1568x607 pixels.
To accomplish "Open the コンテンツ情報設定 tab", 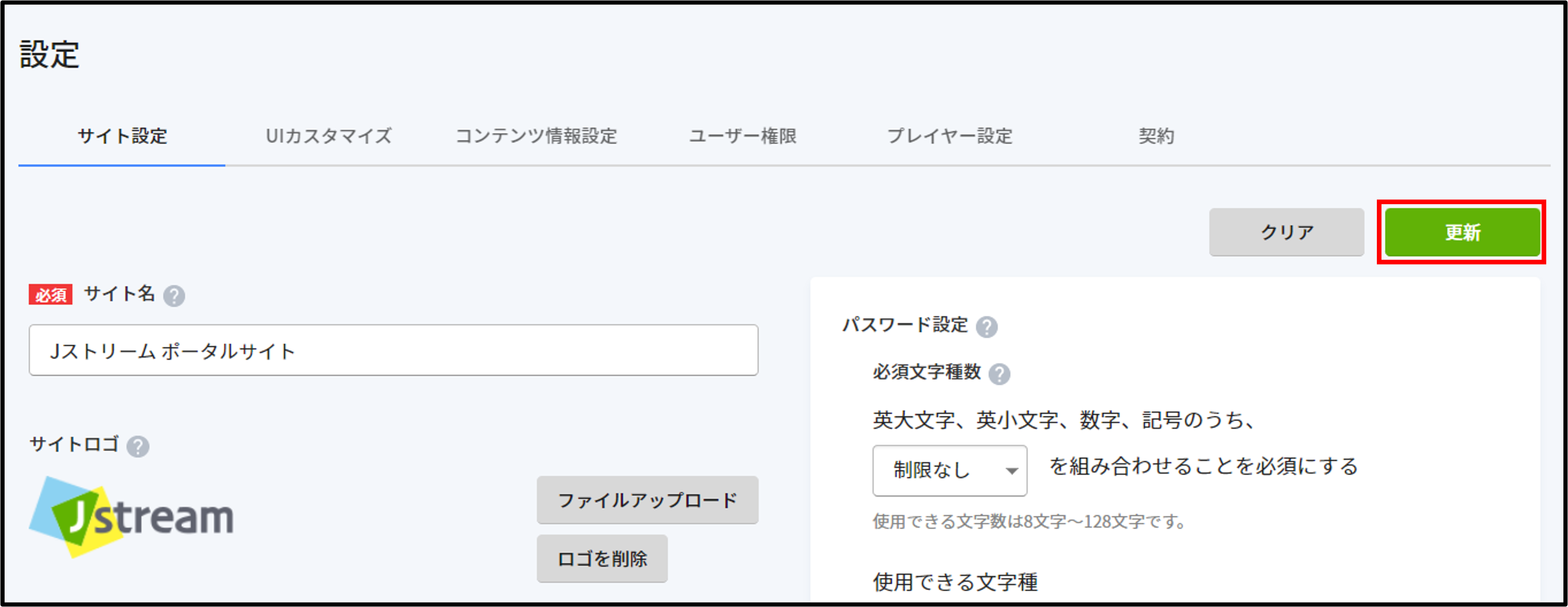I will click(536, 136).
